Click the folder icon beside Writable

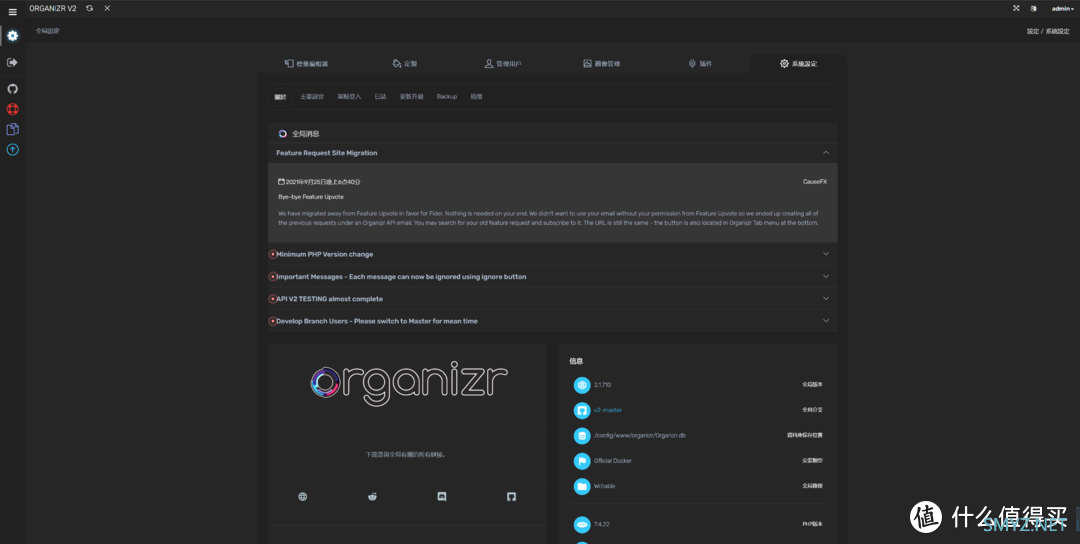coord(582,486)
